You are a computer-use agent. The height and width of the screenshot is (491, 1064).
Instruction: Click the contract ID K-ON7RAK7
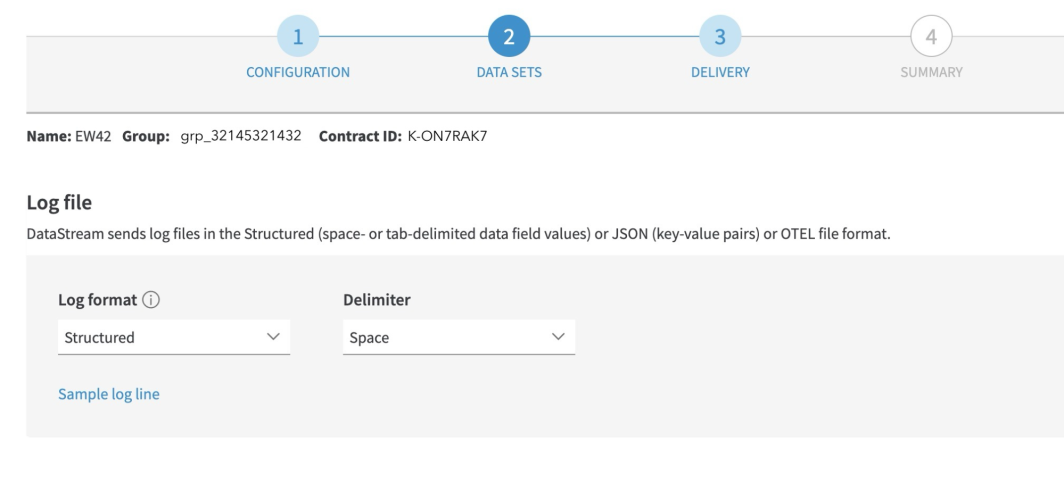pos(446,136)
